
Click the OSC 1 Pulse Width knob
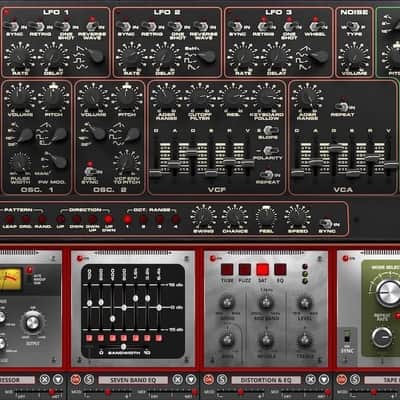pos(20,163)
